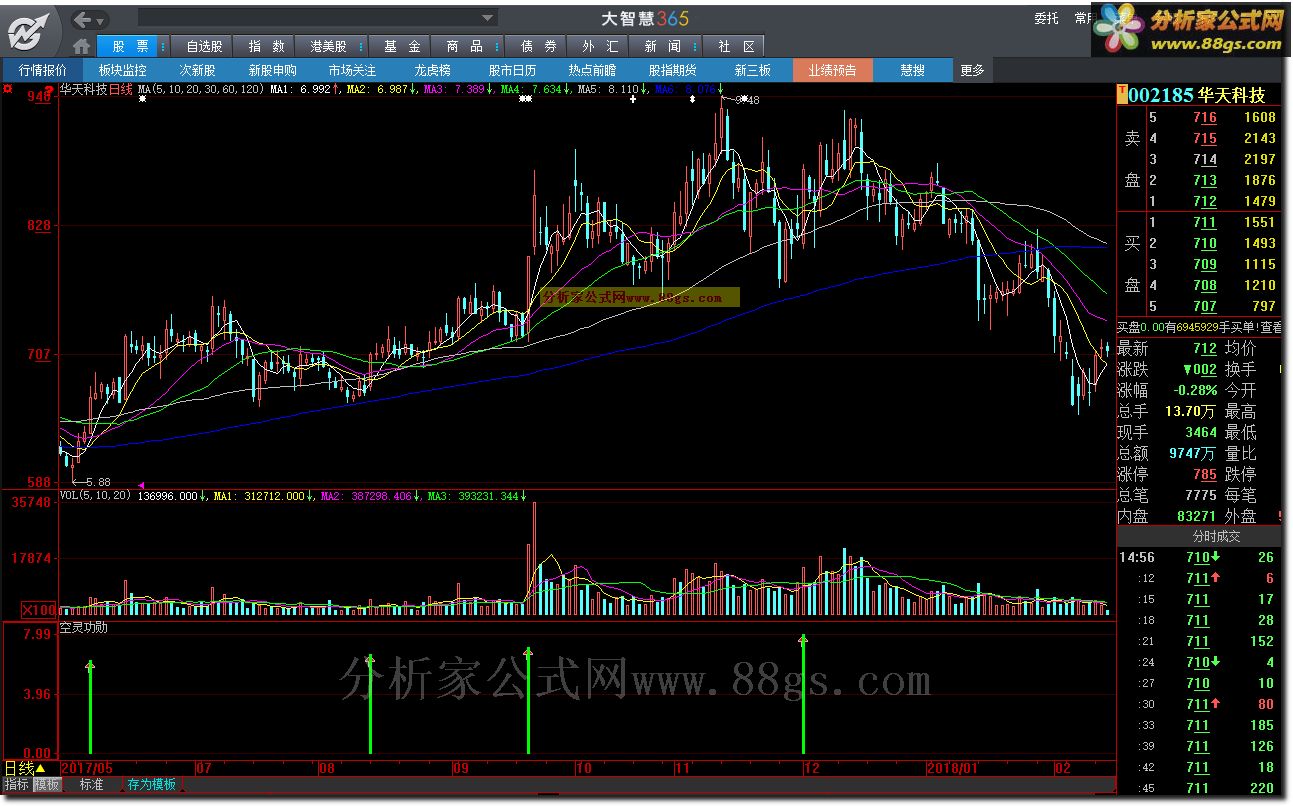Open the 基金 tab
1293x806 pixels.
(x=401, y=46)
